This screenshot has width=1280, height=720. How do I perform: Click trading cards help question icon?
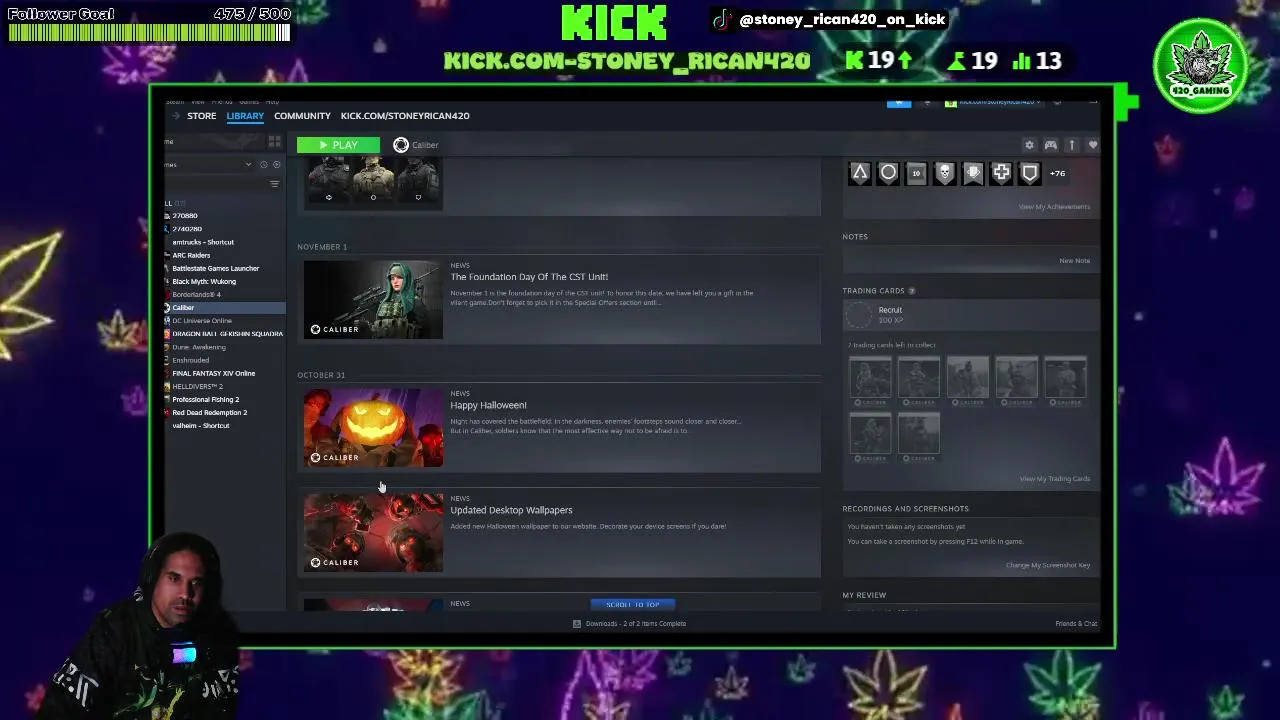tap(911, 291)
